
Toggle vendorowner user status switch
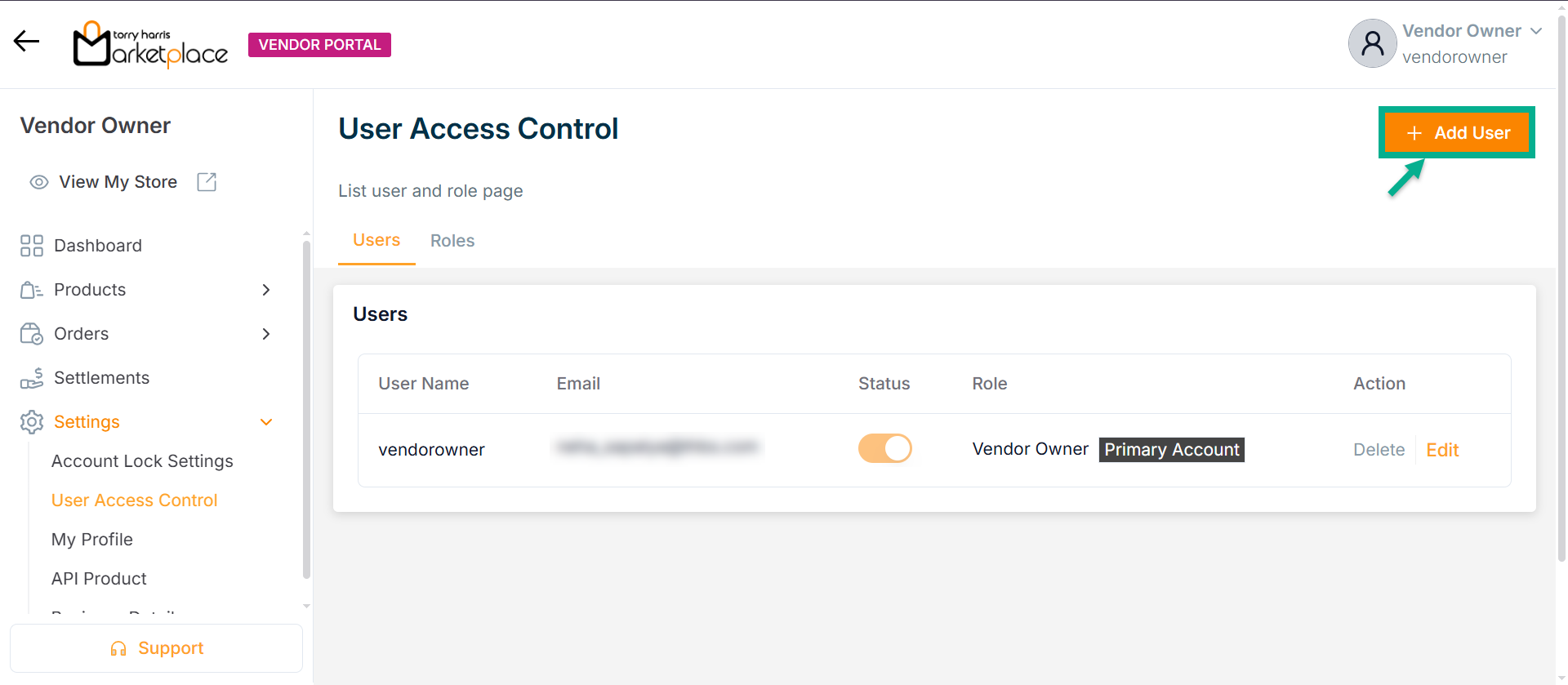pyautogui.click(x=884, y=449)
